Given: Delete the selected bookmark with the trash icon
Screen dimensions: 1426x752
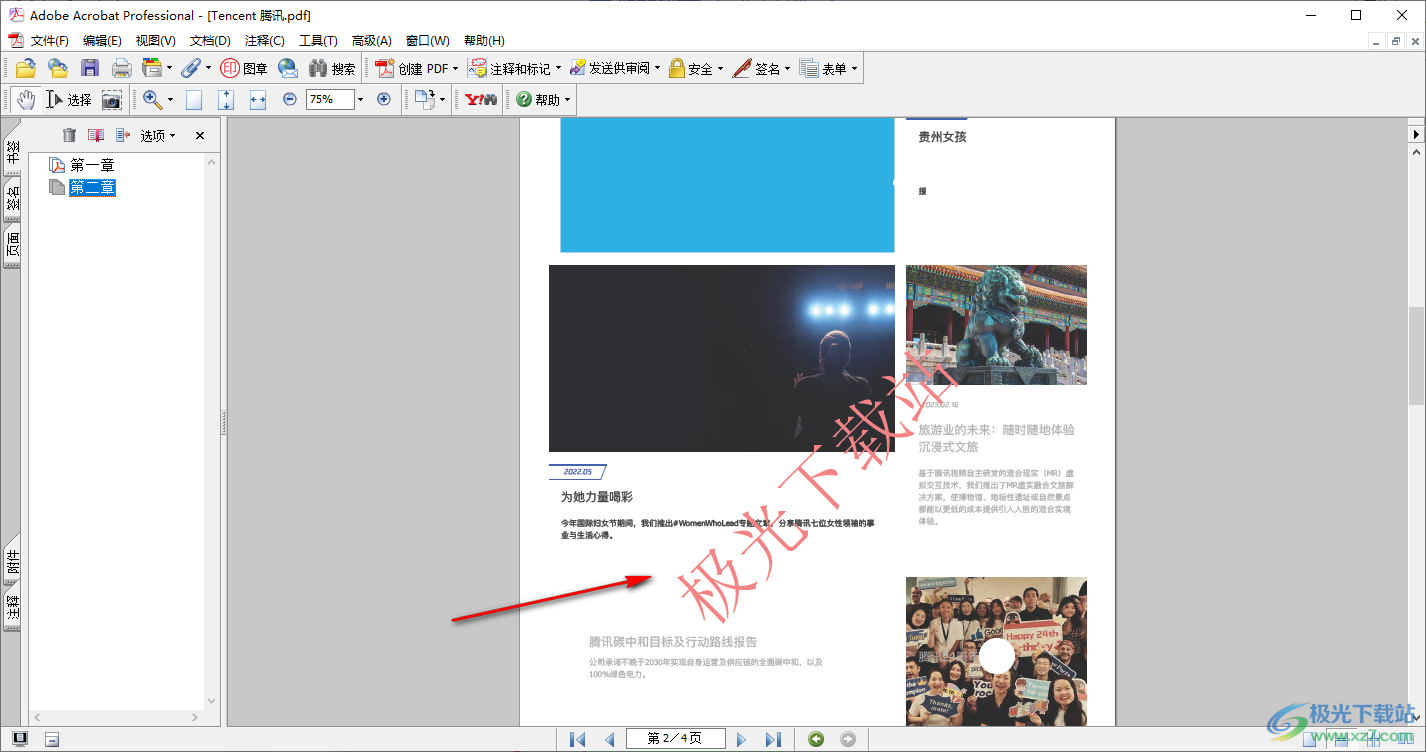Looking at the screenshot, I should 69,135.
